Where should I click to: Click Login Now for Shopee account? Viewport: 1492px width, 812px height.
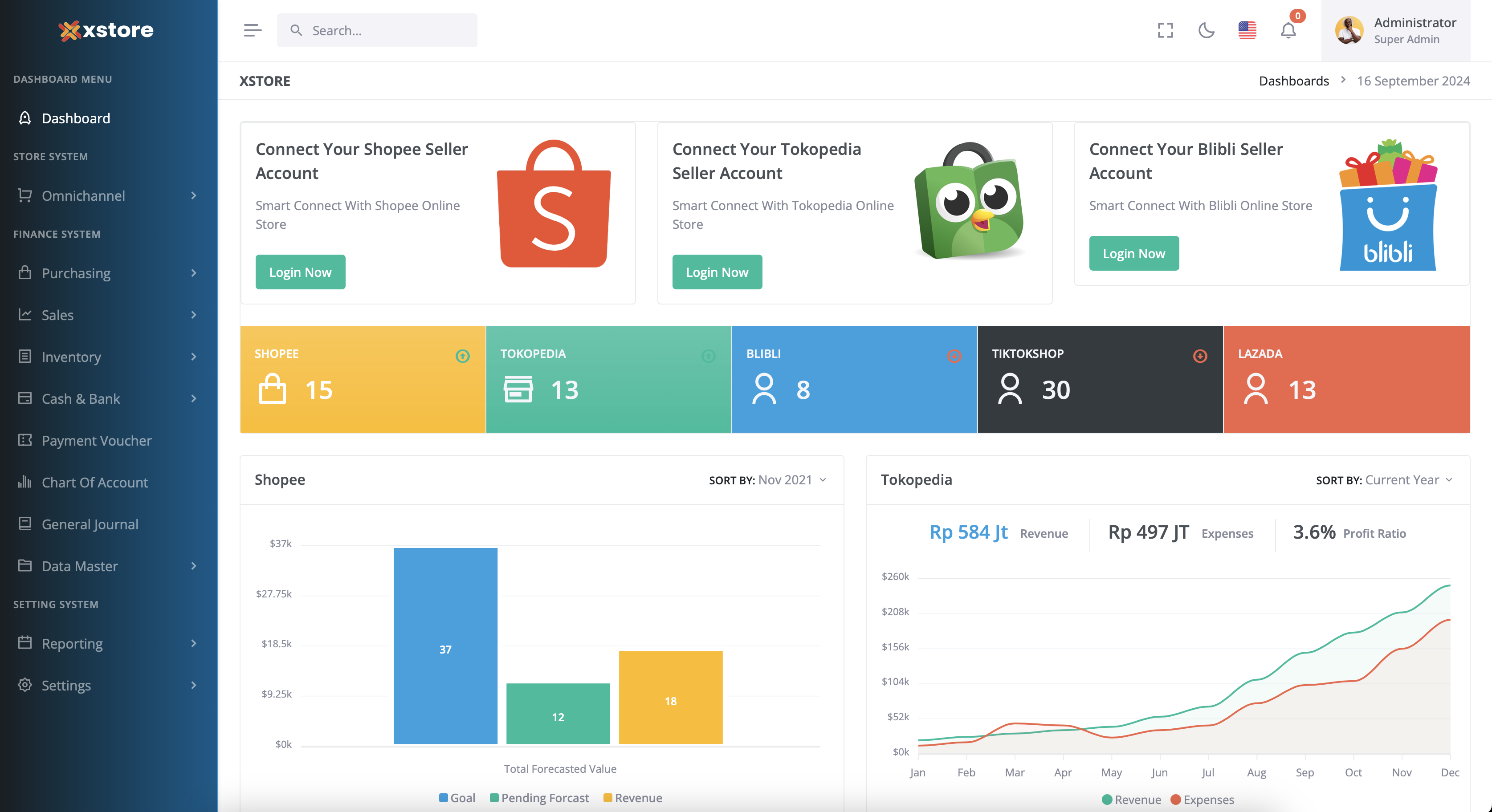point(300,272)
